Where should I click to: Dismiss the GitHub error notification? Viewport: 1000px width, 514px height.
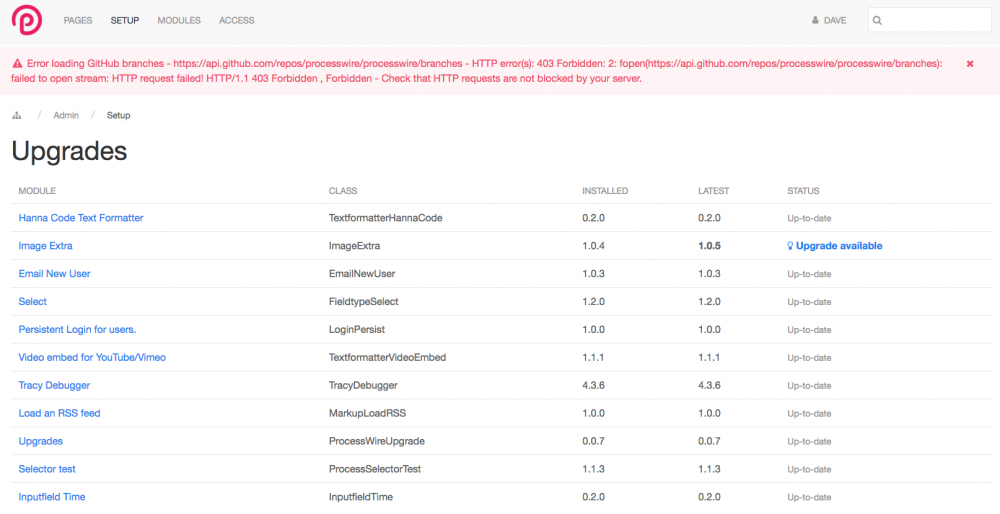969,63
